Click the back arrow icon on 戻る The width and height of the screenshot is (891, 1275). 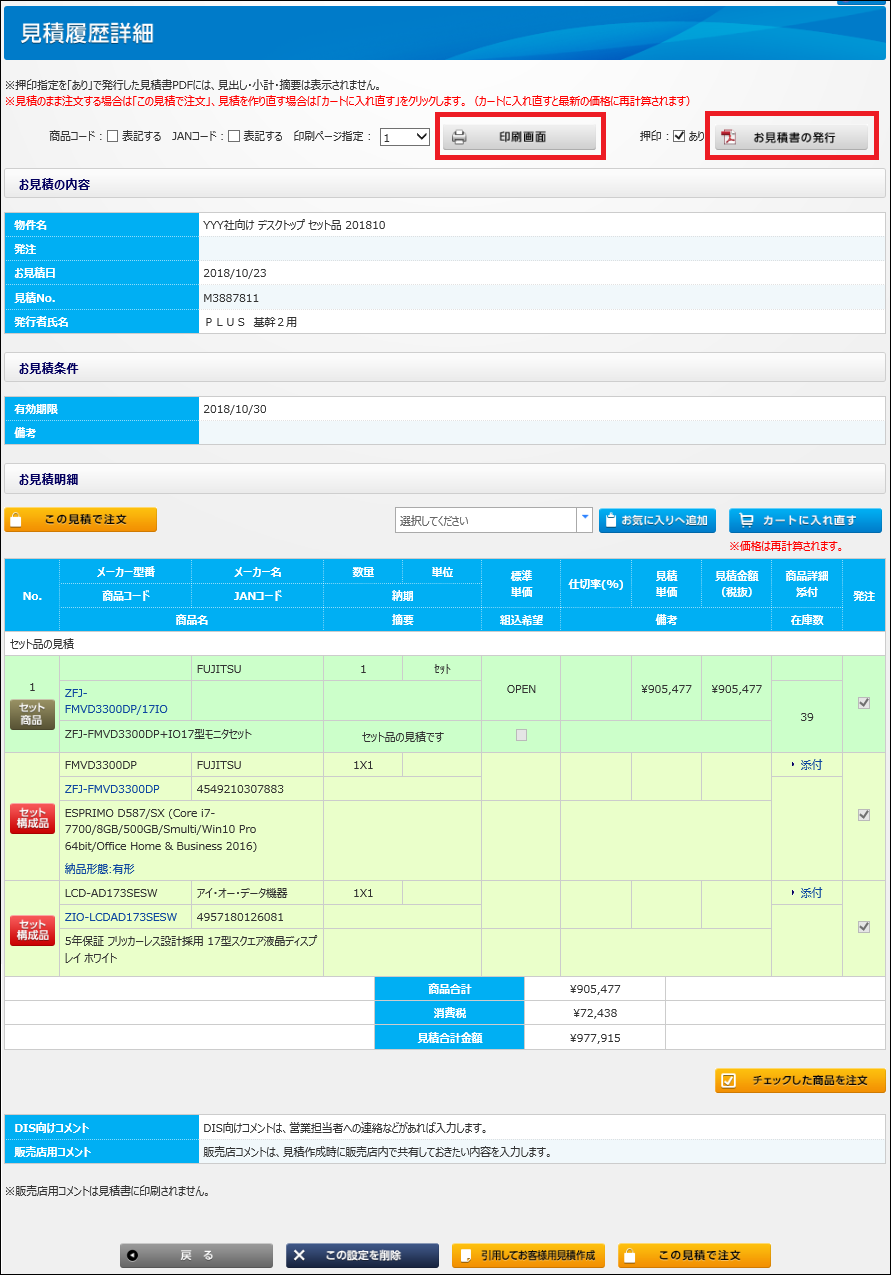(133, 1256)
